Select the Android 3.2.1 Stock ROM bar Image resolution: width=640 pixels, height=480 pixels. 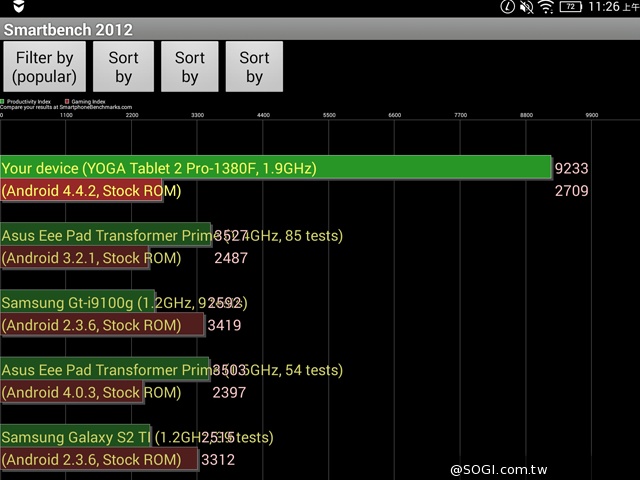pyautogui.click(x=75, y=258)
